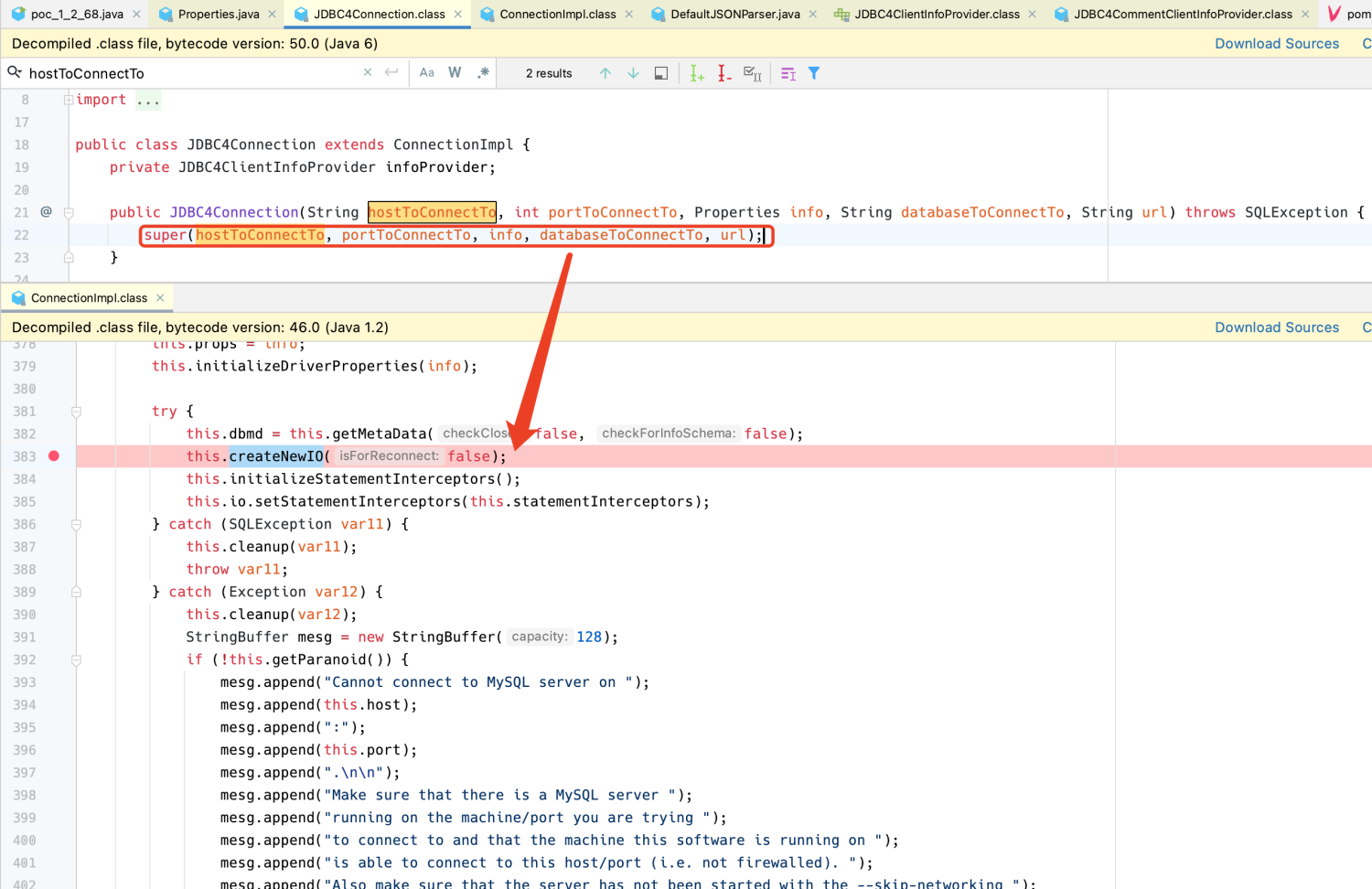Close the Properties.java tab

(272, 14)
